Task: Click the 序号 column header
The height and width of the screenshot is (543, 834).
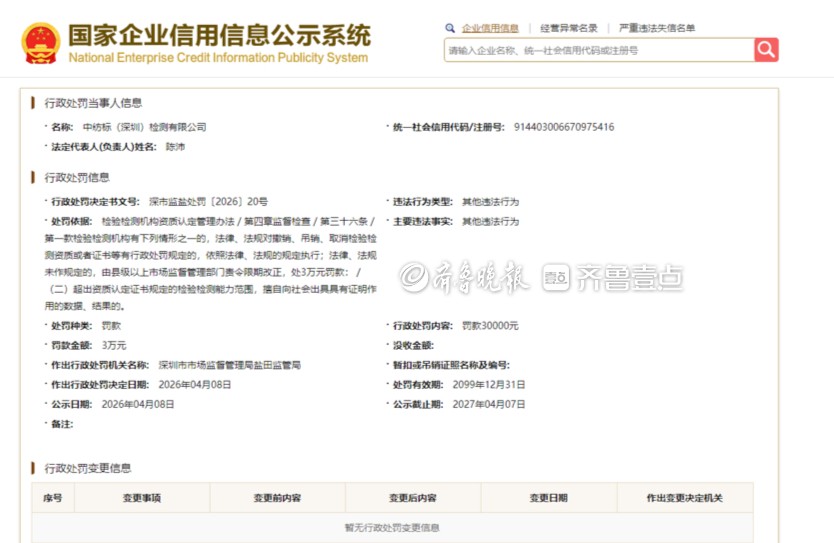Action: pos(52,498)
